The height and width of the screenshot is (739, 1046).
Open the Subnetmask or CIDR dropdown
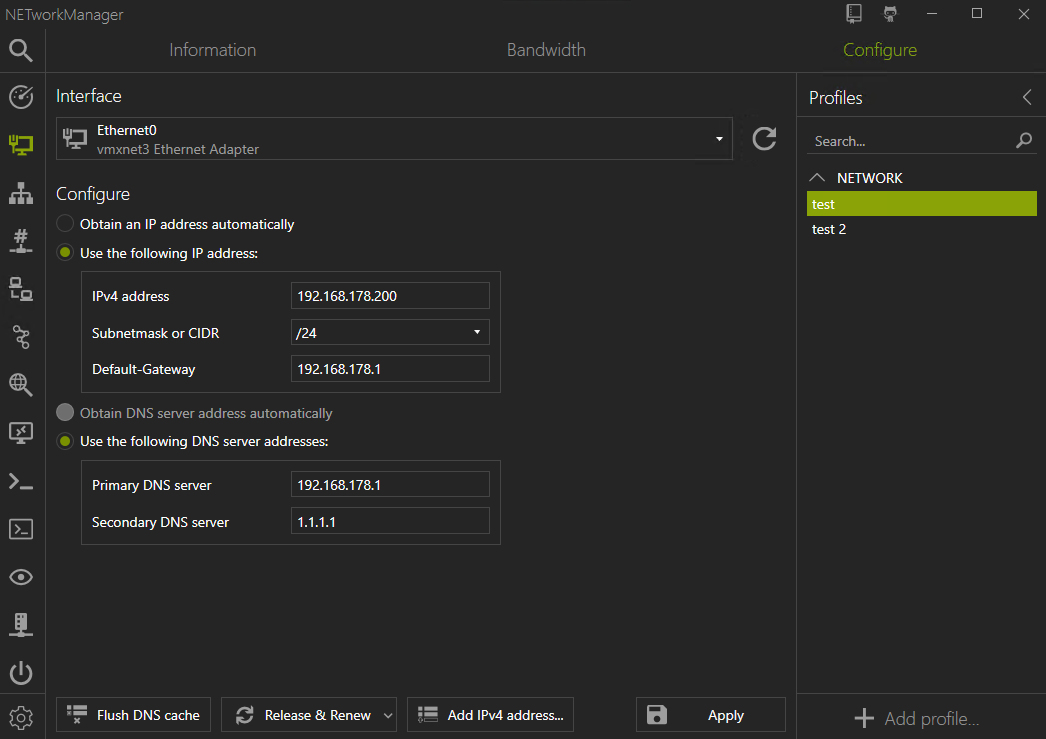point(477,331)
